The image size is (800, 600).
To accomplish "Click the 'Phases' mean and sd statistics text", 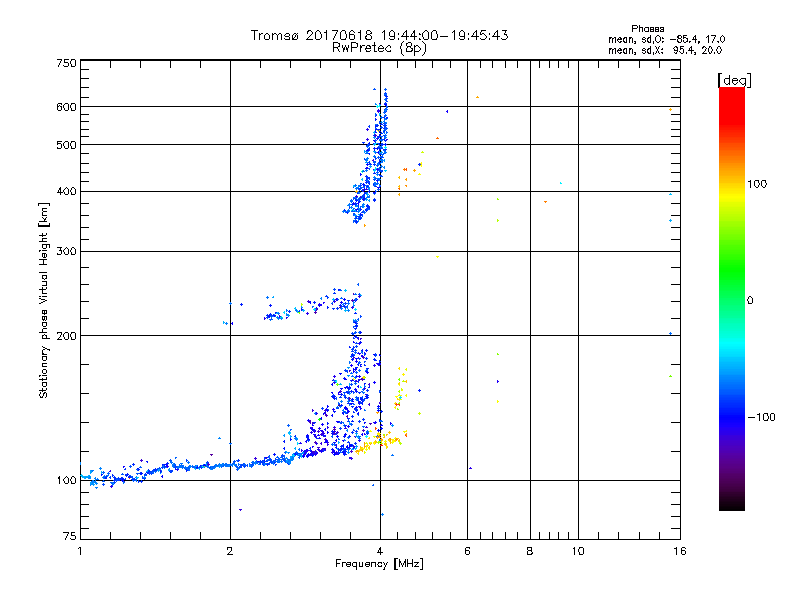I will [666, 40].
